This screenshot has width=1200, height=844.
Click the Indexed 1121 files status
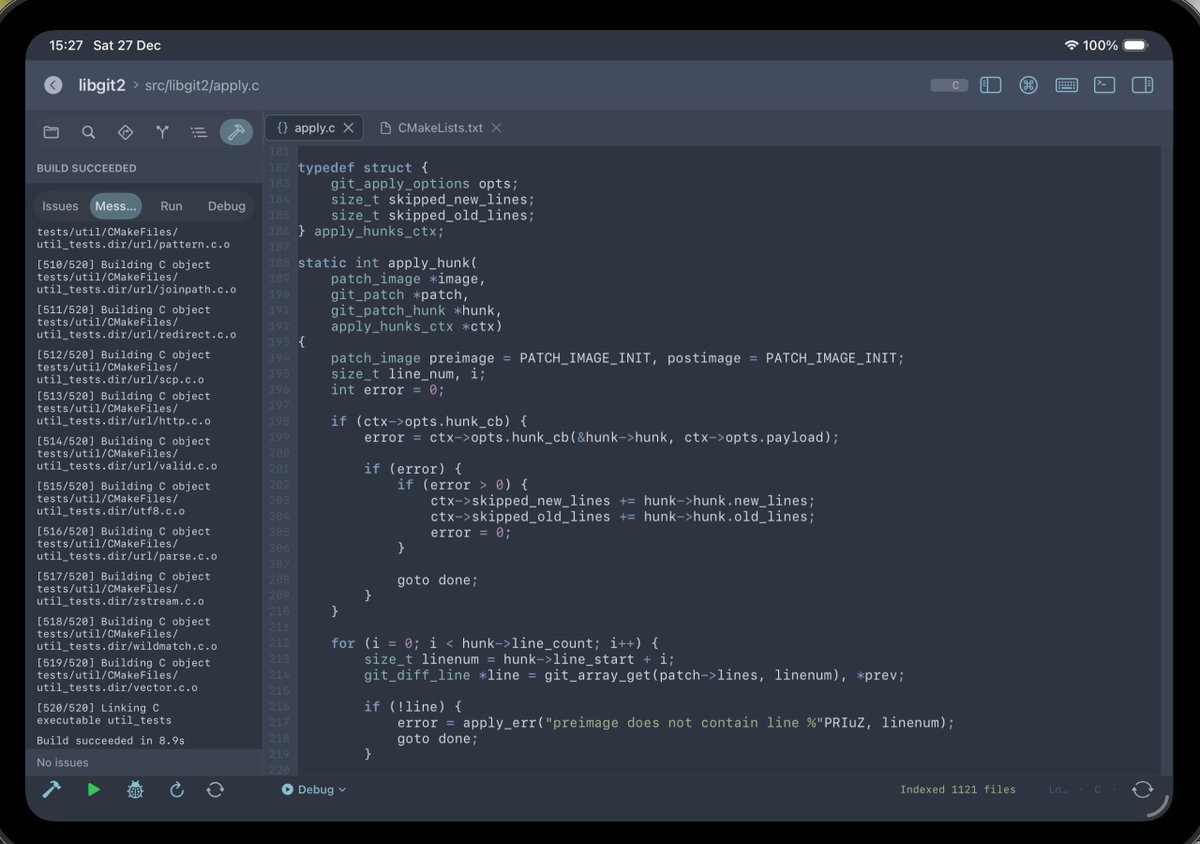(957, 790)
